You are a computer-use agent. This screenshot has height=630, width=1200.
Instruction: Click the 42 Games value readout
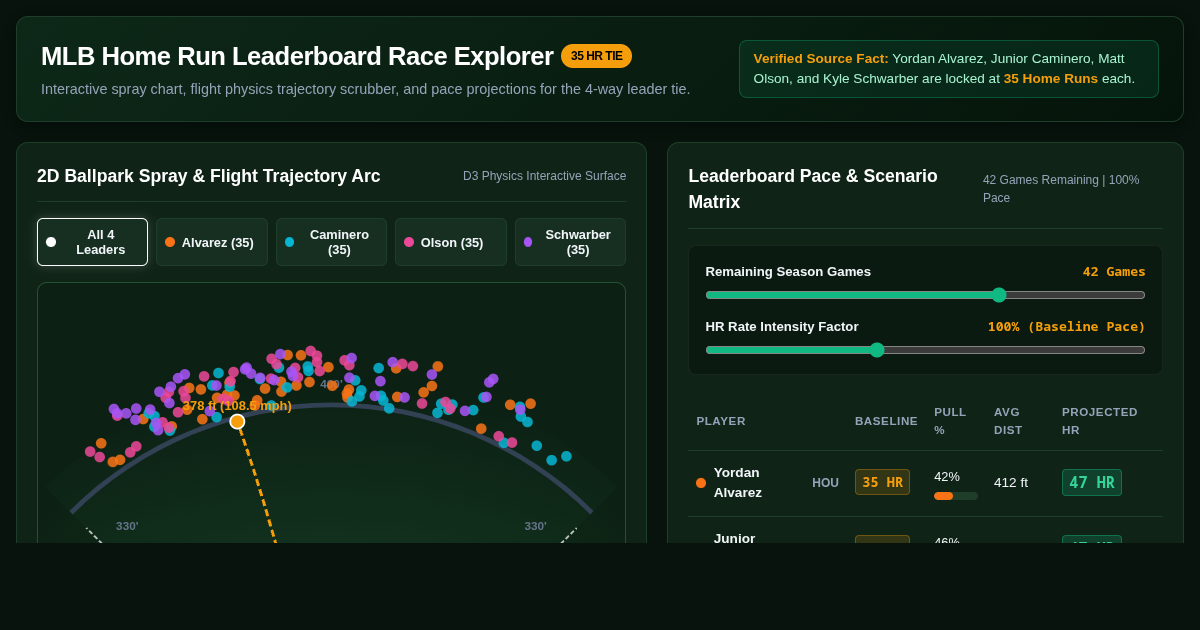[1114, 271]
